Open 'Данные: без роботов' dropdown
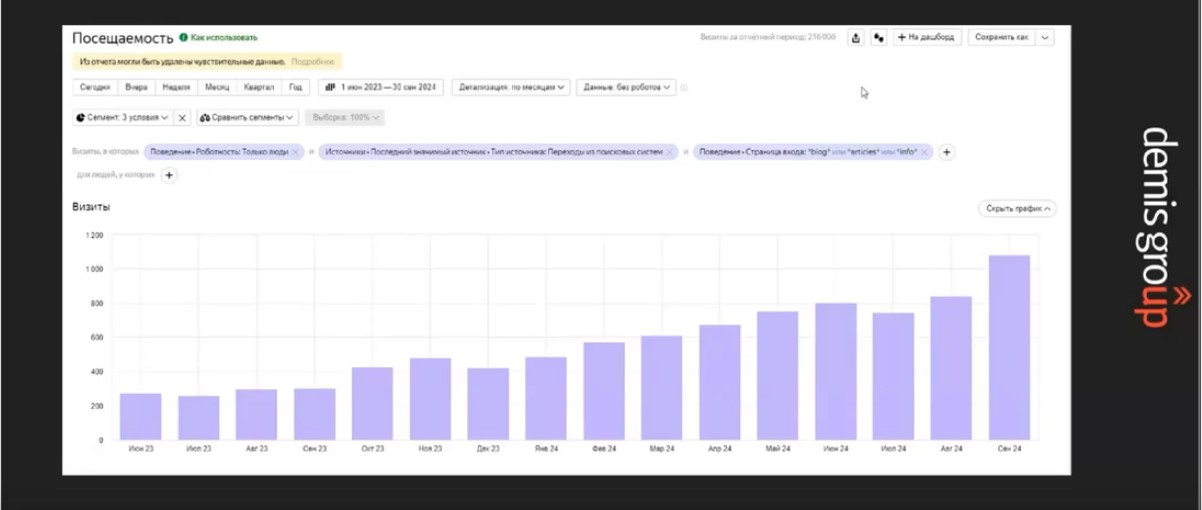The height and width of the screenshot is (510, 1202). (x=627, y=88)
